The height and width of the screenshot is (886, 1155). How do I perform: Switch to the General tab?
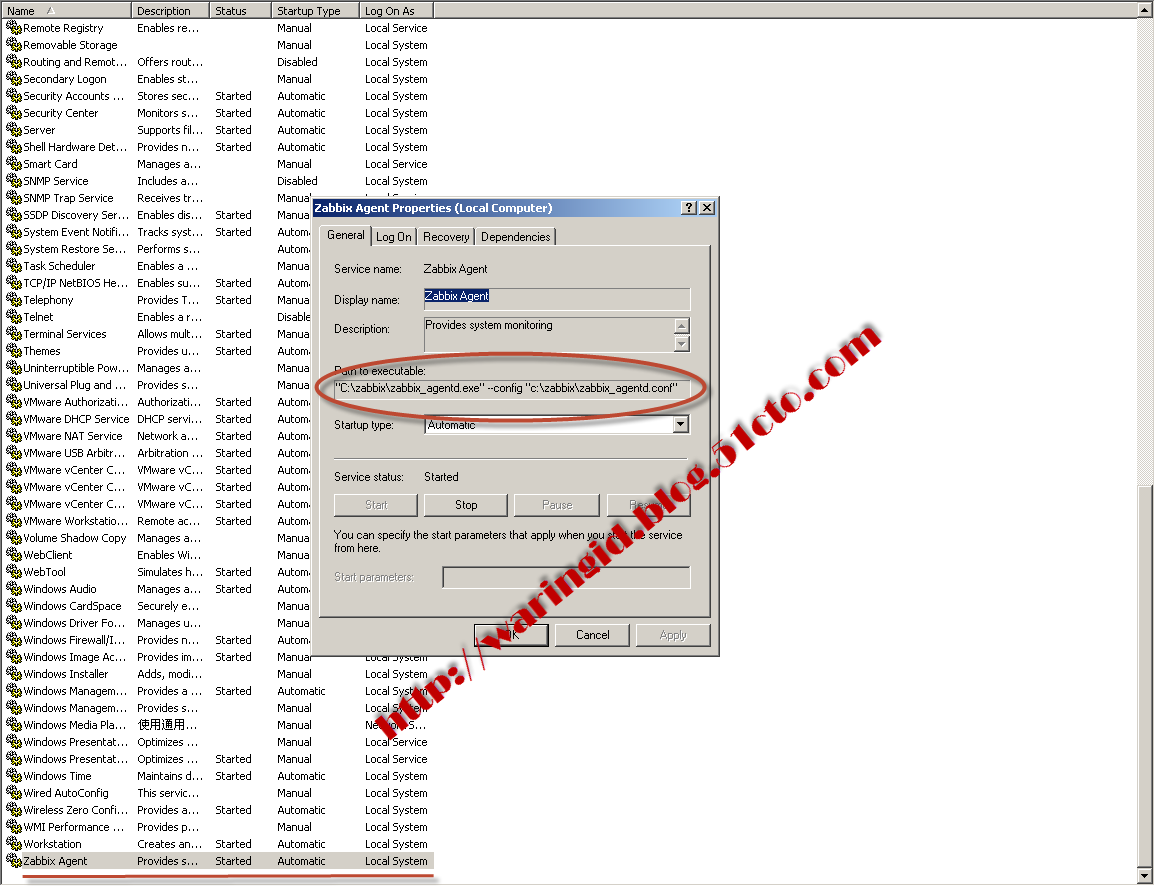345,235
